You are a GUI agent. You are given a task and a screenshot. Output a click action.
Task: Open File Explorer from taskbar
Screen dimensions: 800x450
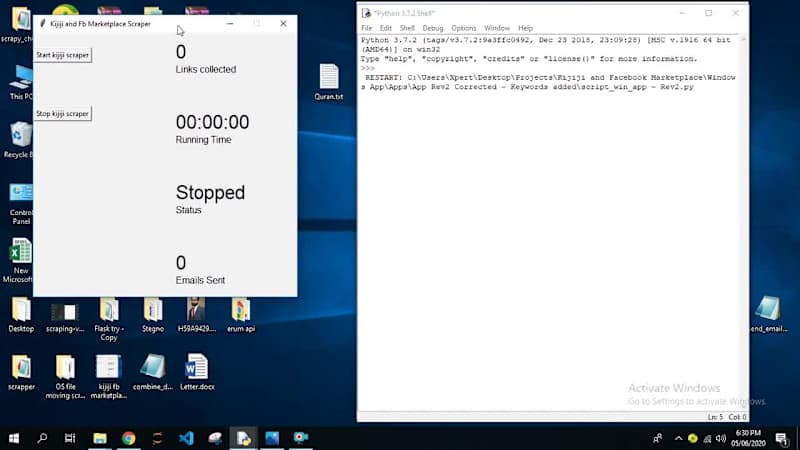(99, 438)
